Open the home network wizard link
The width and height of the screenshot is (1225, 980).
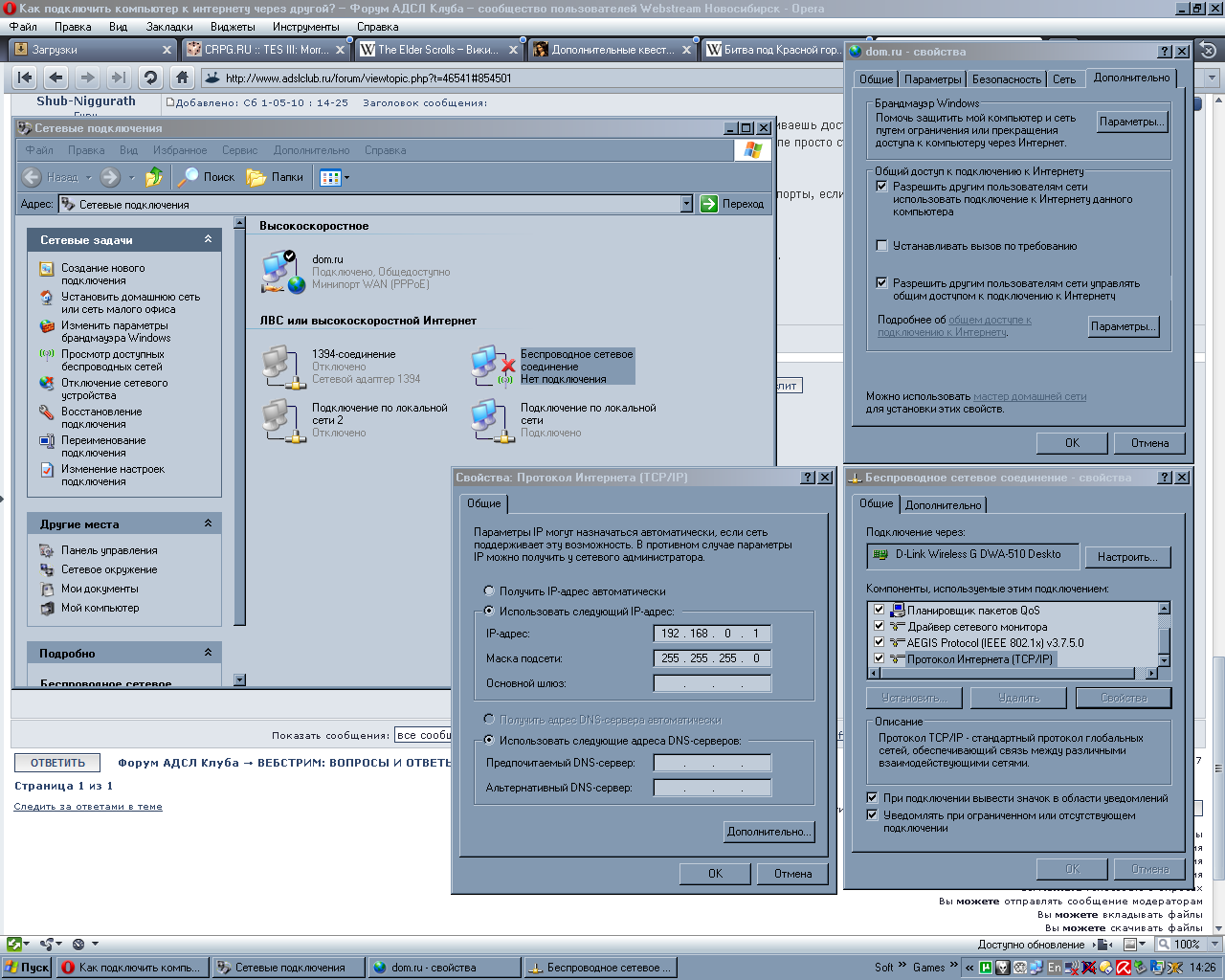(1030, 396)
